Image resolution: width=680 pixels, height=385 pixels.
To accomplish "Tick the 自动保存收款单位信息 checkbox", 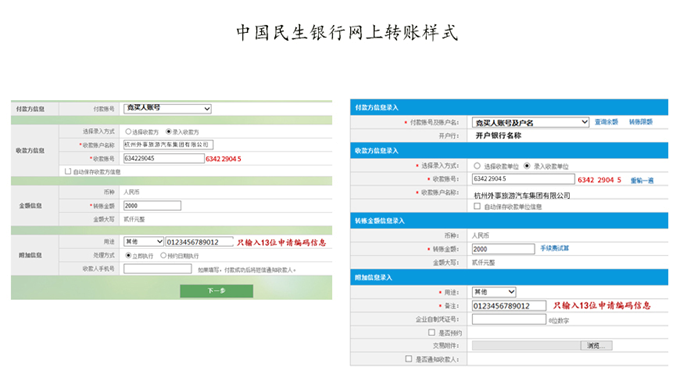I will tap(477, 206).
